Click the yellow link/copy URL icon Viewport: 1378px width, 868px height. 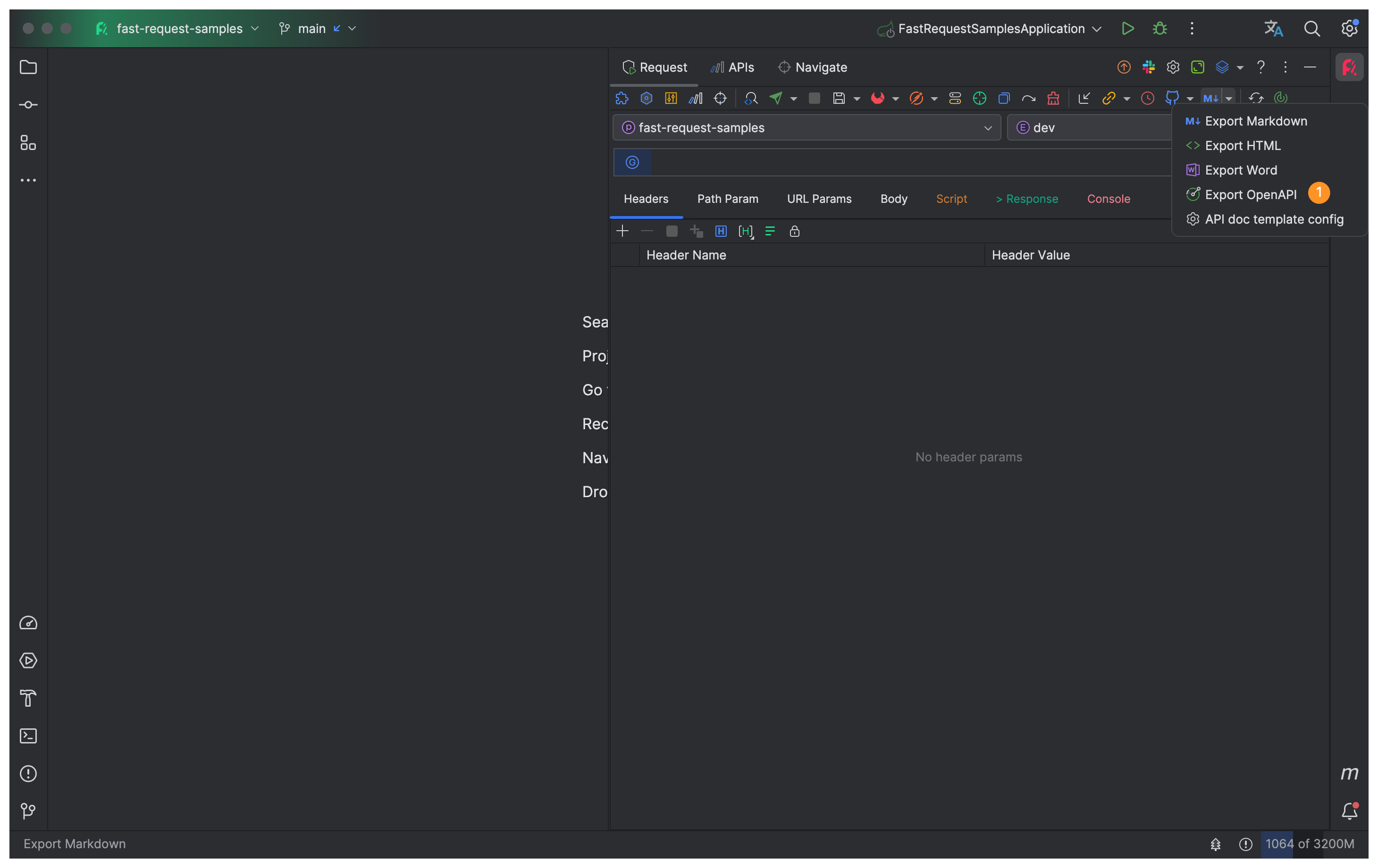pos(1109,99)
